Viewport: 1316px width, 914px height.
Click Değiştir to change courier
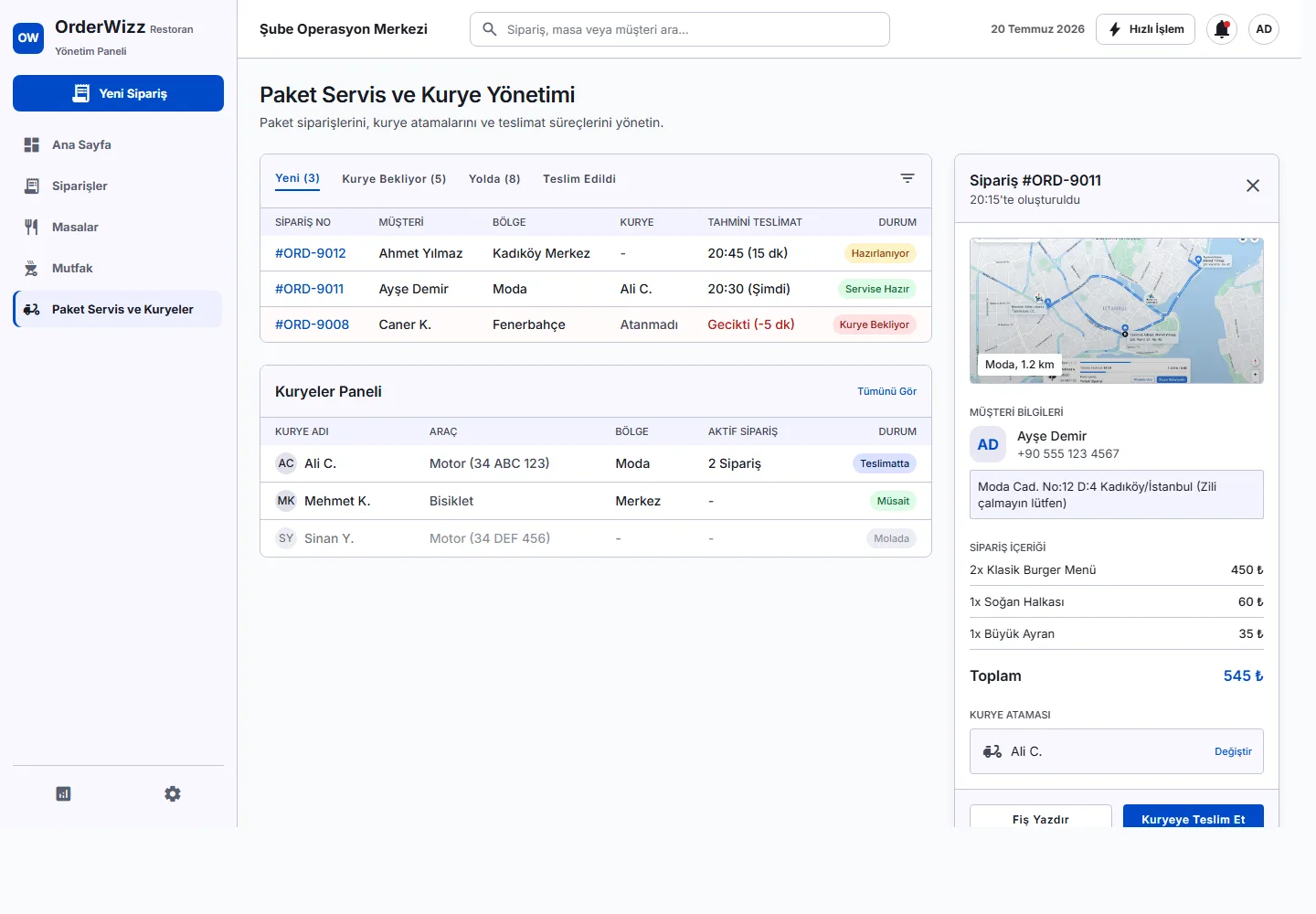1233,751
